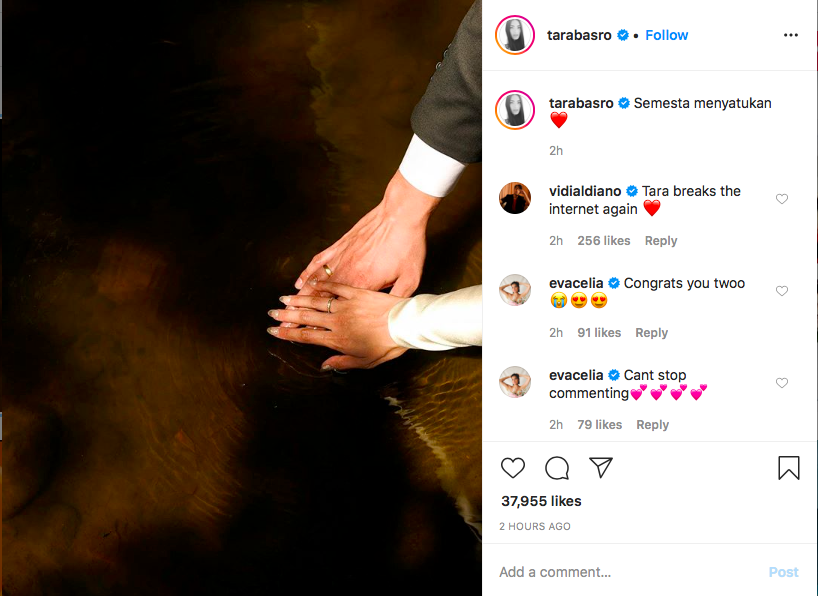818x596 pixels.
Task: Visit vidialdiano username link
Action: (x=585, y=191)
